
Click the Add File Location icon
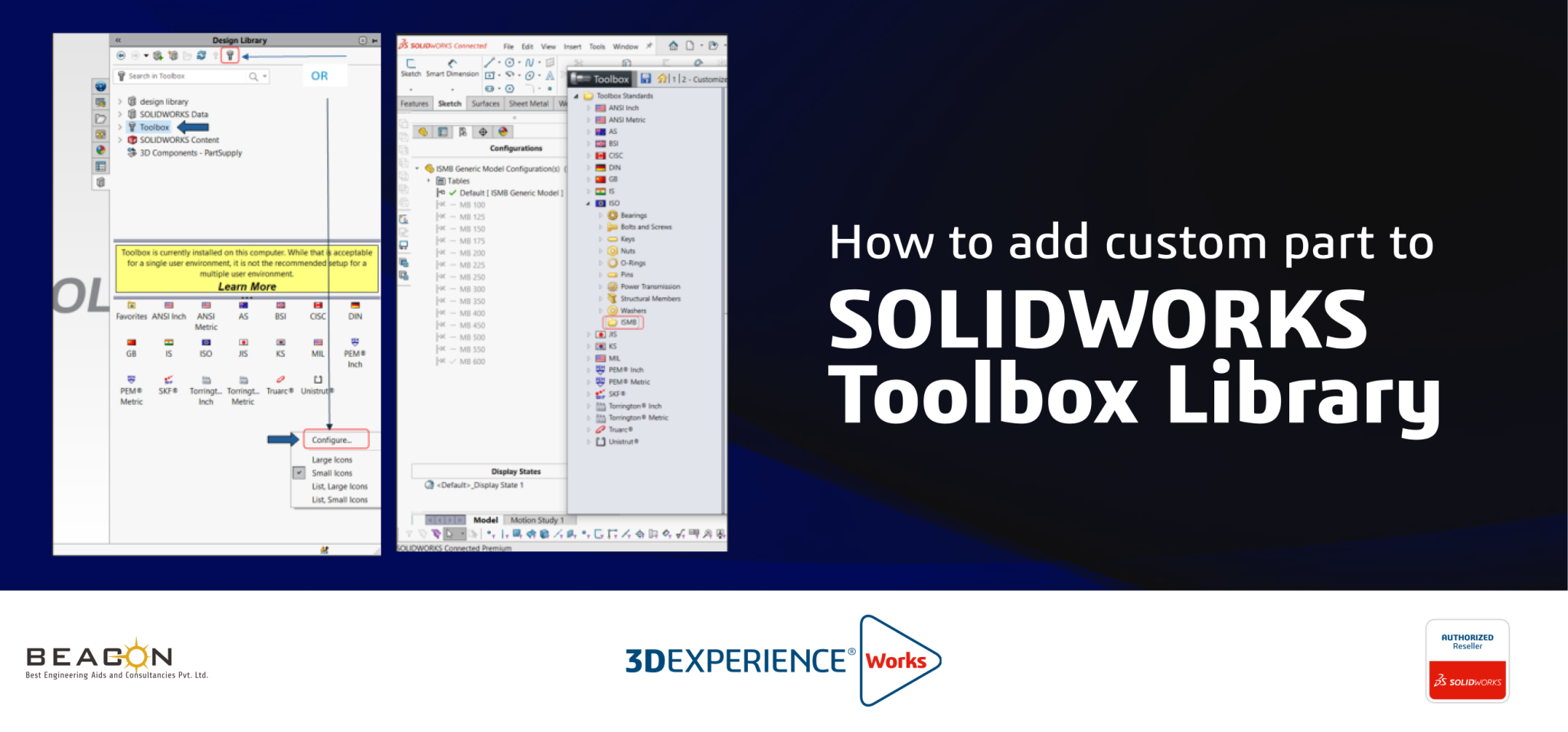[173, 56]
